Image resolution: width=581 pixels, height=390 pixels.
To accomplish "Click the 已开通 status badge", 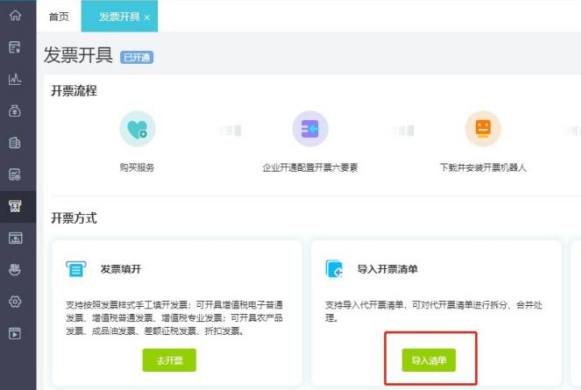I will point(137,57).
